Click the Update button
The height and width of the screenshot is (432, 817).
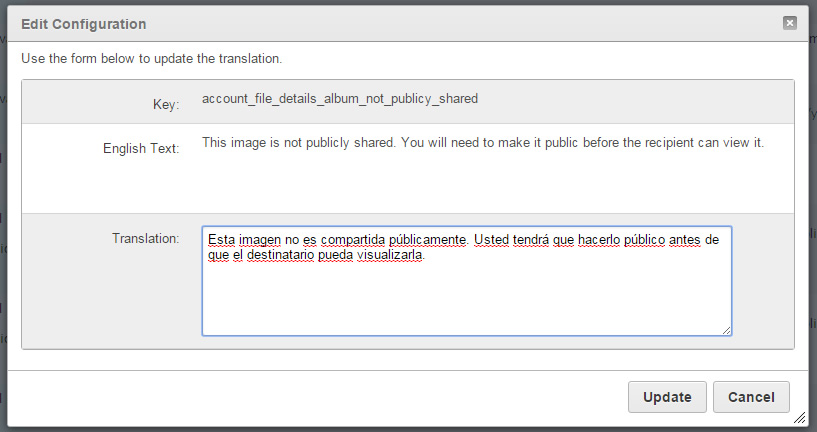click(667, 397)
